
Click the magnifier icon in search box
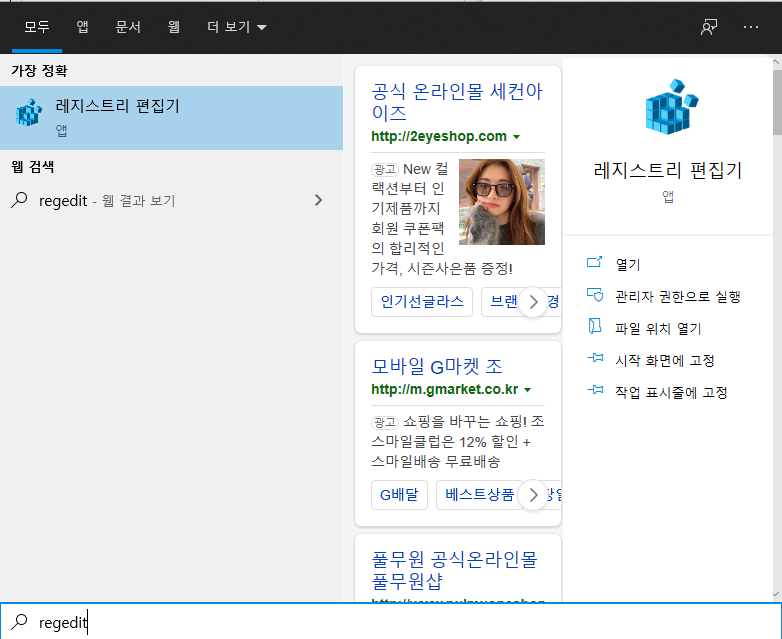click(x=19, y=622)
